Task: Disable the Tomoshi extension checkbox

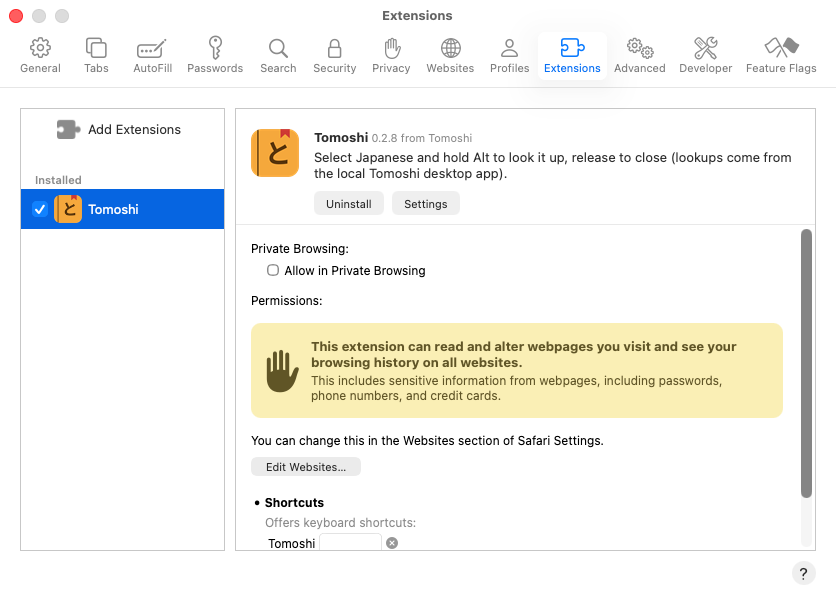Action: click(40, 209)
